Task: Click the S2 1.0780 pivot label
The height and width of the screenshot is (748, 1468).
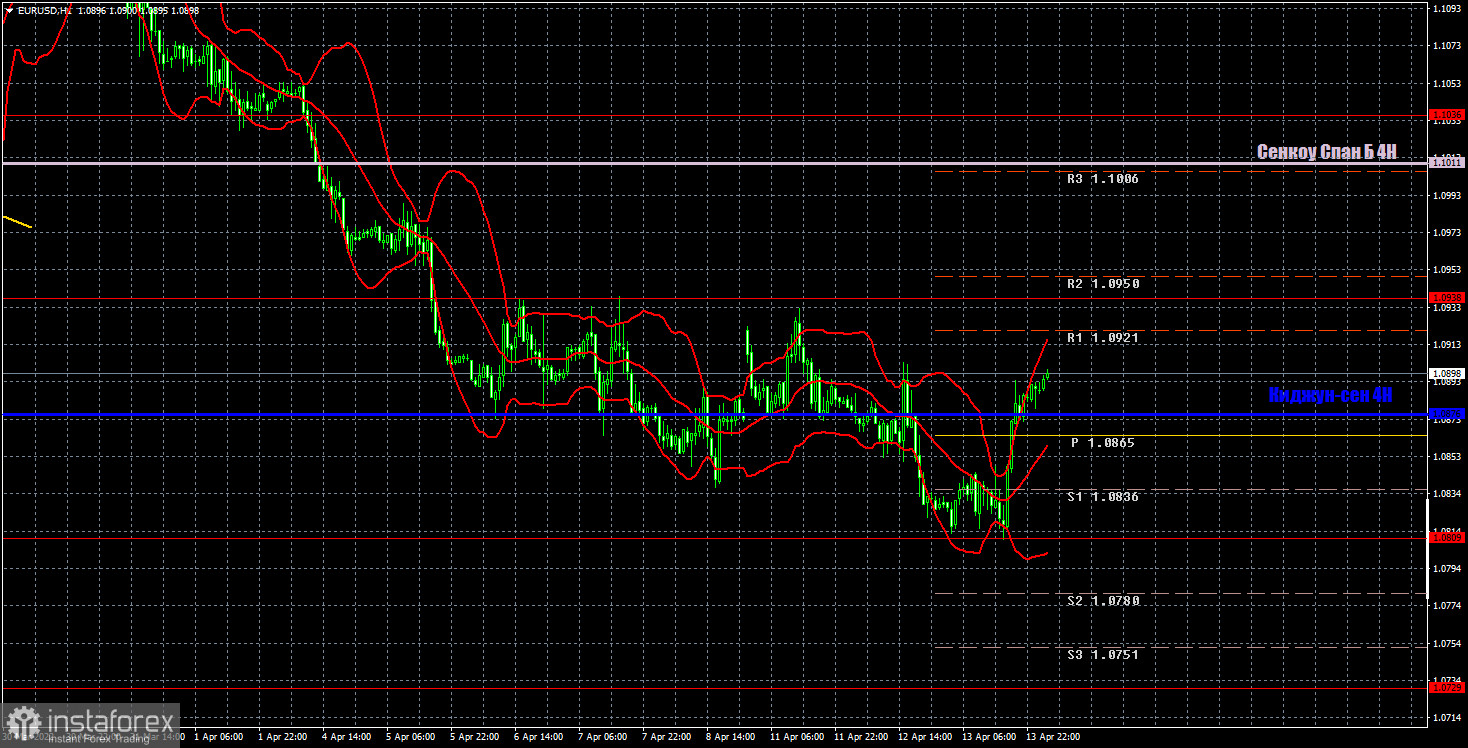Action: click(1102, 600)
